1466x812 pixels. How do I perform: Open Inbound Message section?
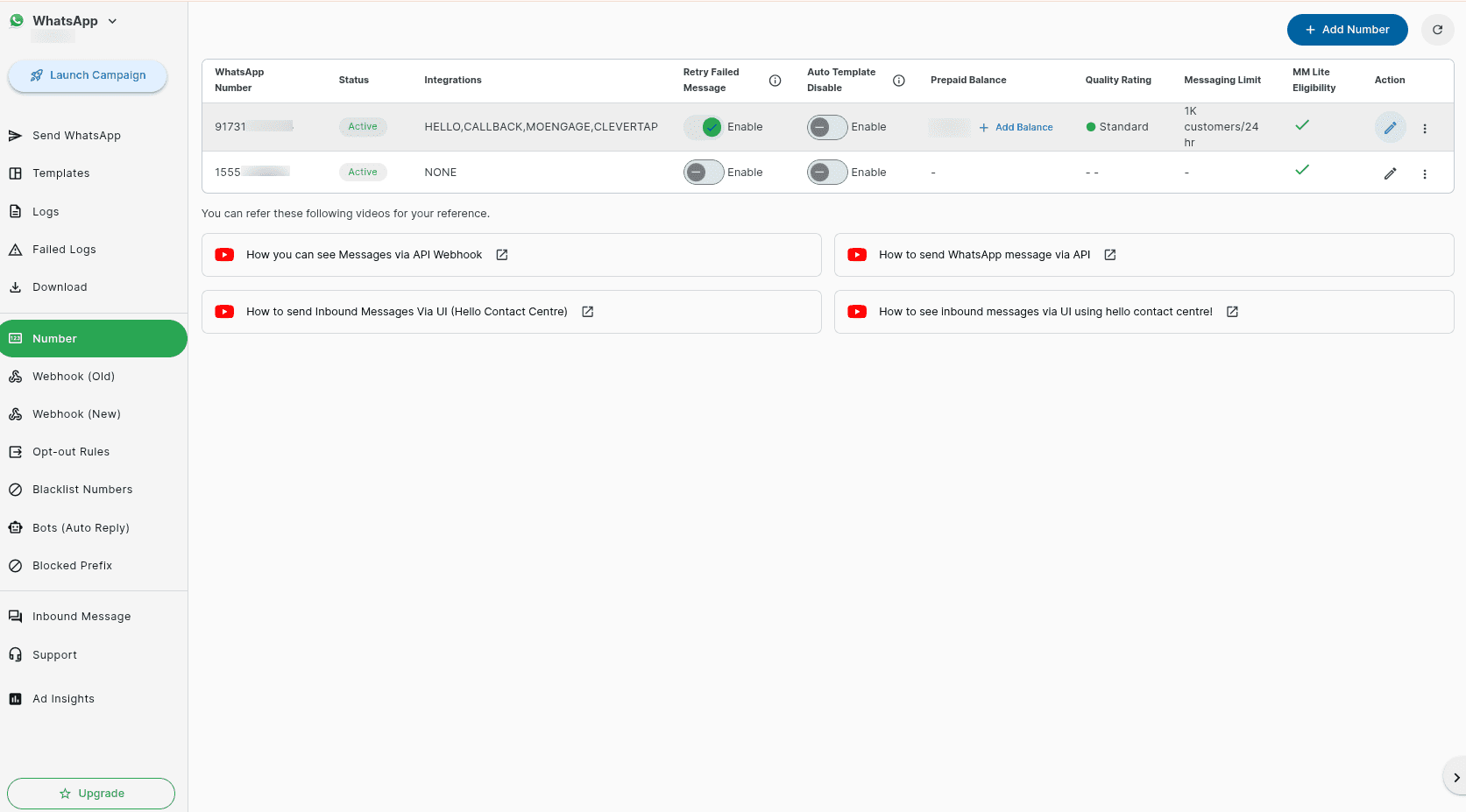click(x=81, y=617)
